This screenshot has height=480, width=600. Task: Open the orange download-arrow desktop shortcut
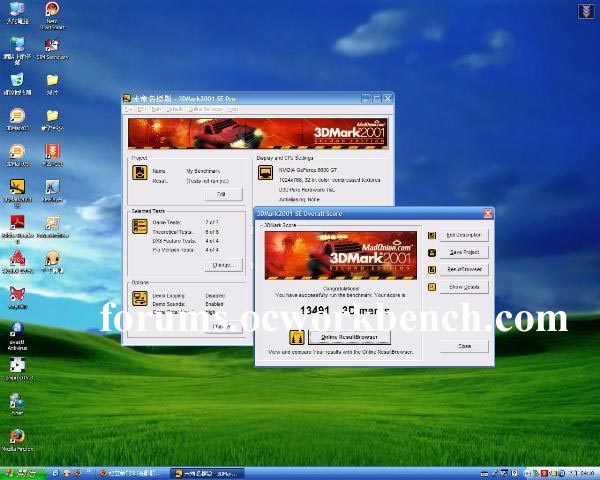[x=52, y=155]
